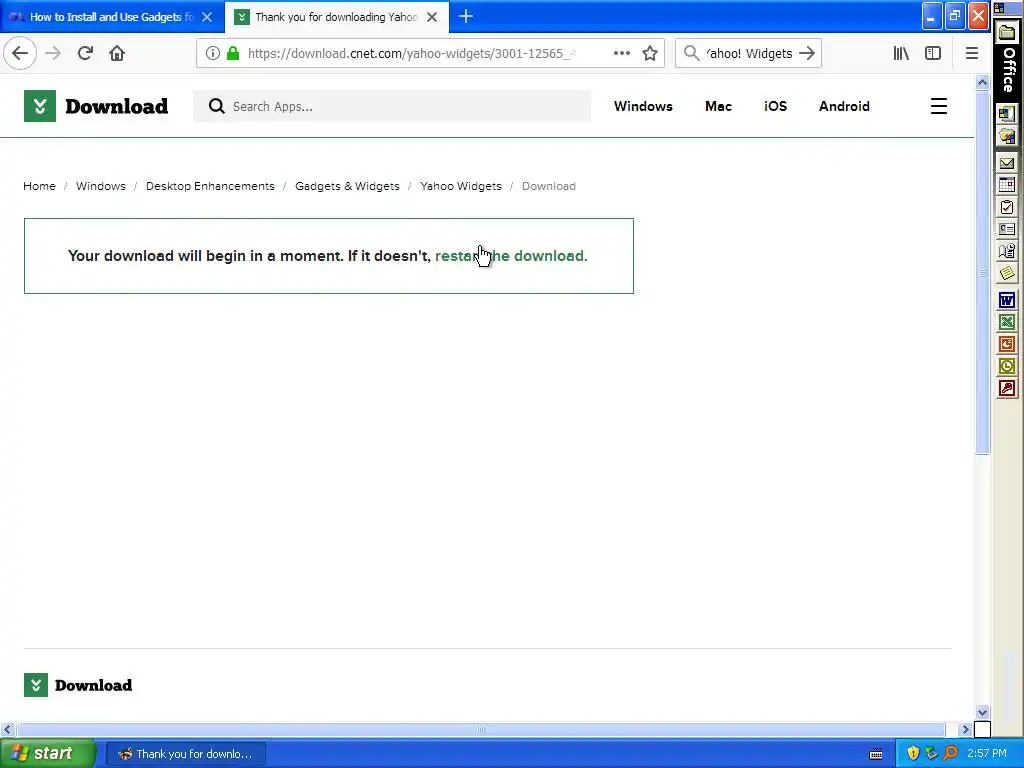The image size is (1024, 768).
Task: Open the Library bookmarks icon
Action: pos(901,53)
